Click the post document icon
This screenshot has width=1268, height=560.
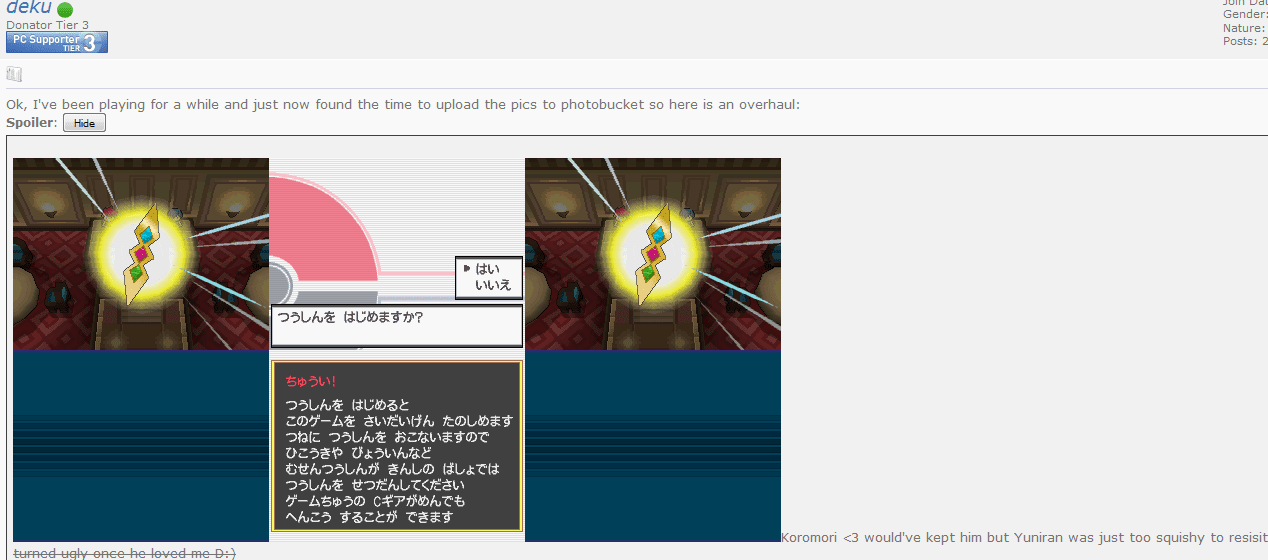click(x=14, y=74)
